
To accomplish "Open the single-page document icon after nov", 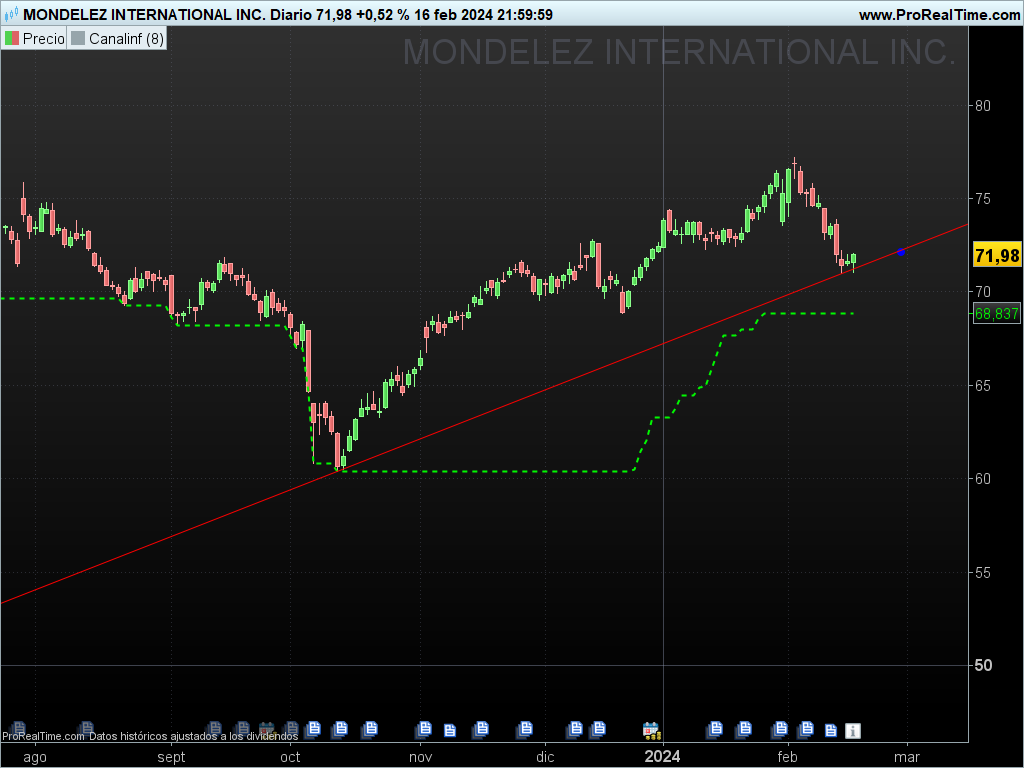I will 450,730.
